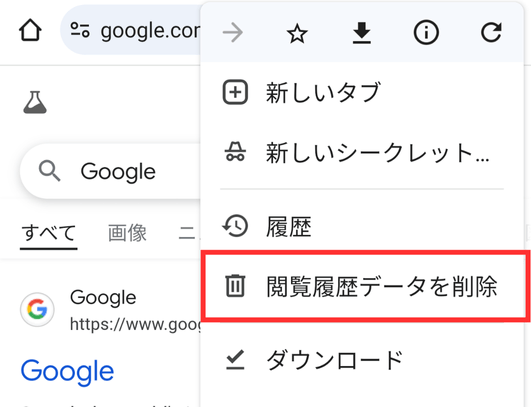Image resolution: width=531 pixels, height=407 pixels.
Task: Switch to the 画像 tab
Action: [x=127, y=233]
